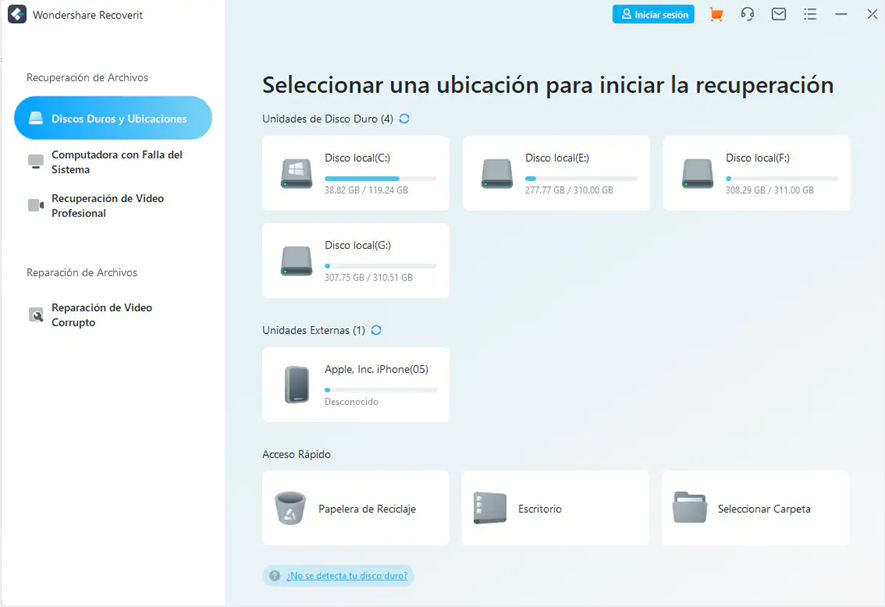Refresh the Unidades Externas list
Image resolution: width=885 pixels, height=607 pixels.
coord(376,330)
